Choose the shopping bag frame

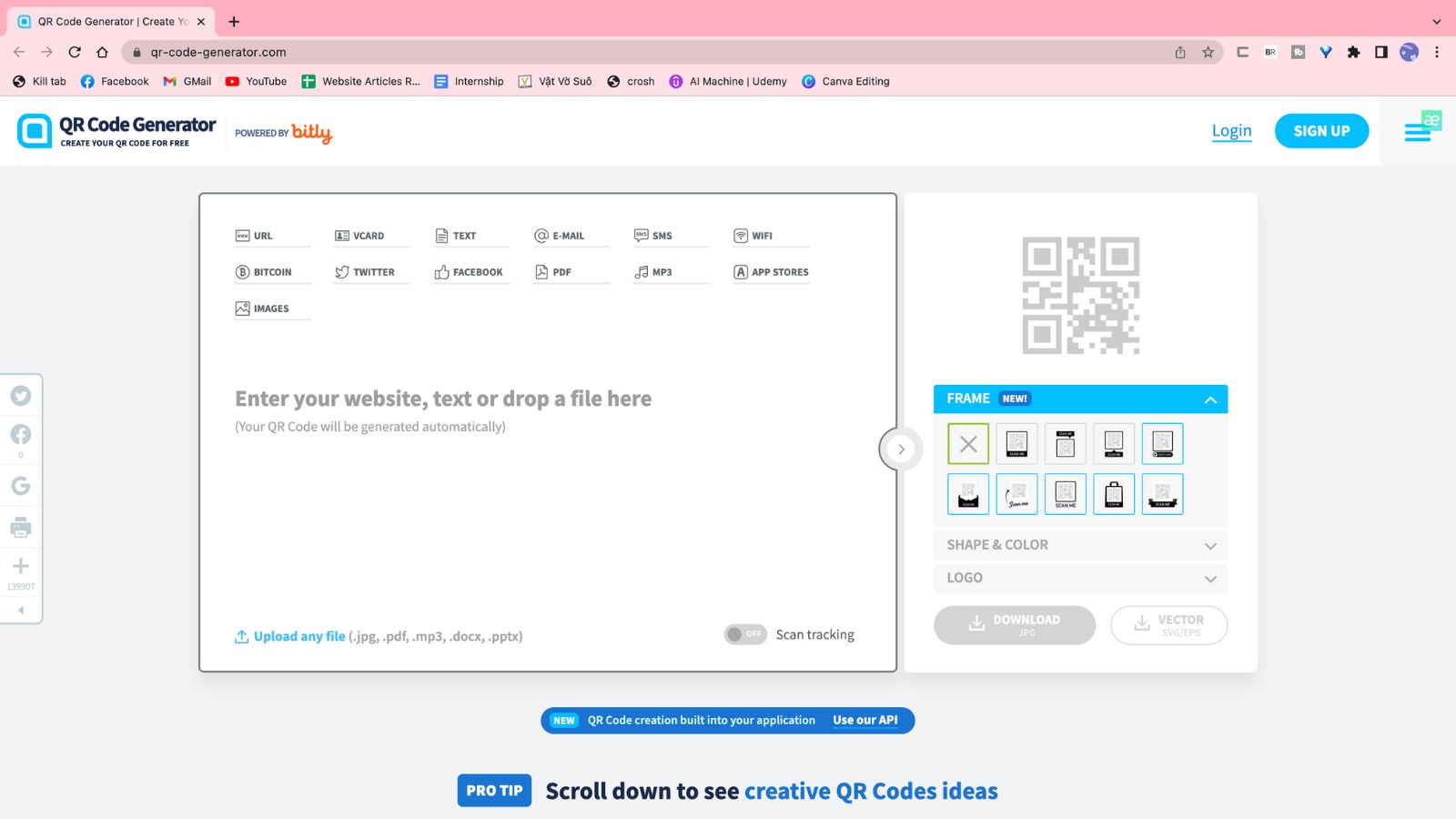coord(1114,494)
